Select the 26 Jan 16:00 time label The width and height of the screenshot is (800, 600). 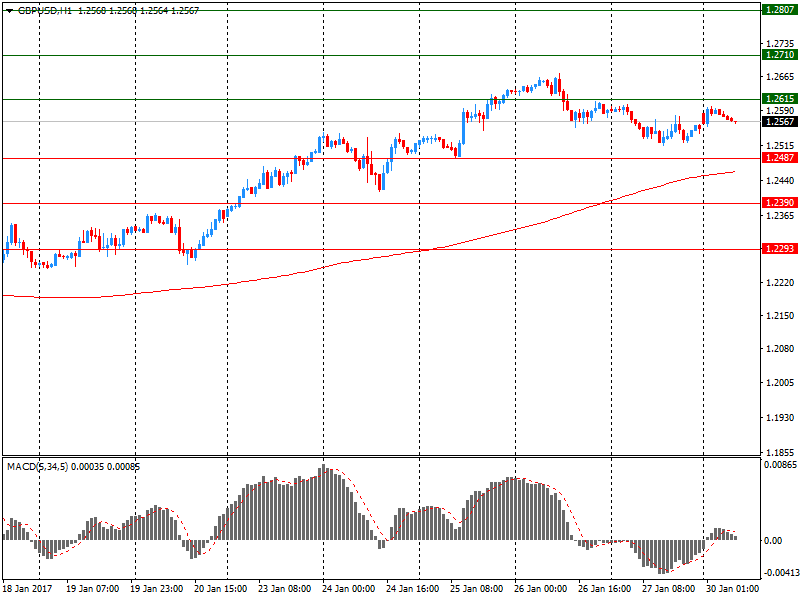click(x=605, y=588)
